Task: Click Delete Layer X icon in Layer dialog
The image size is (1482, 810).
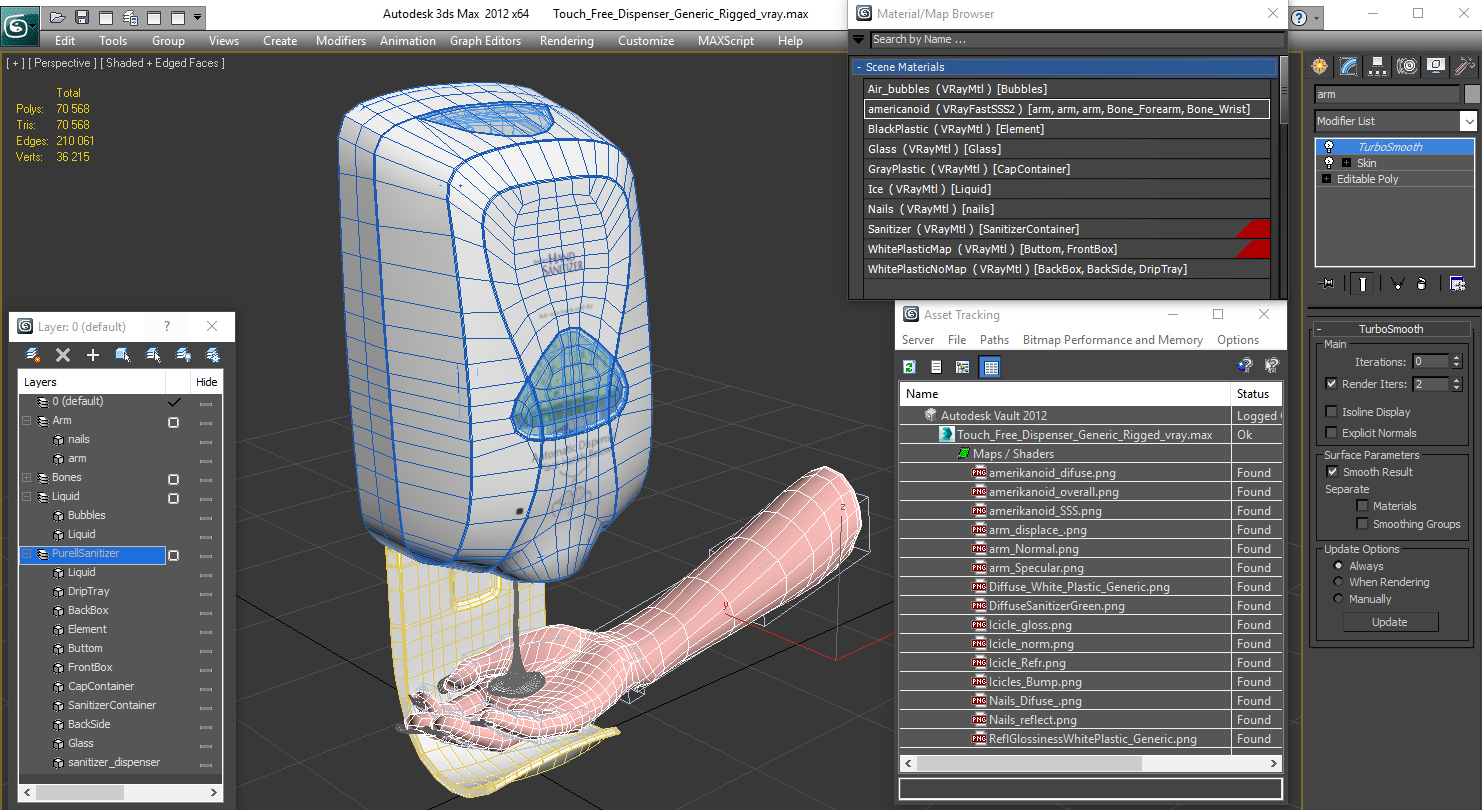Action: click(x=63, y=355)
